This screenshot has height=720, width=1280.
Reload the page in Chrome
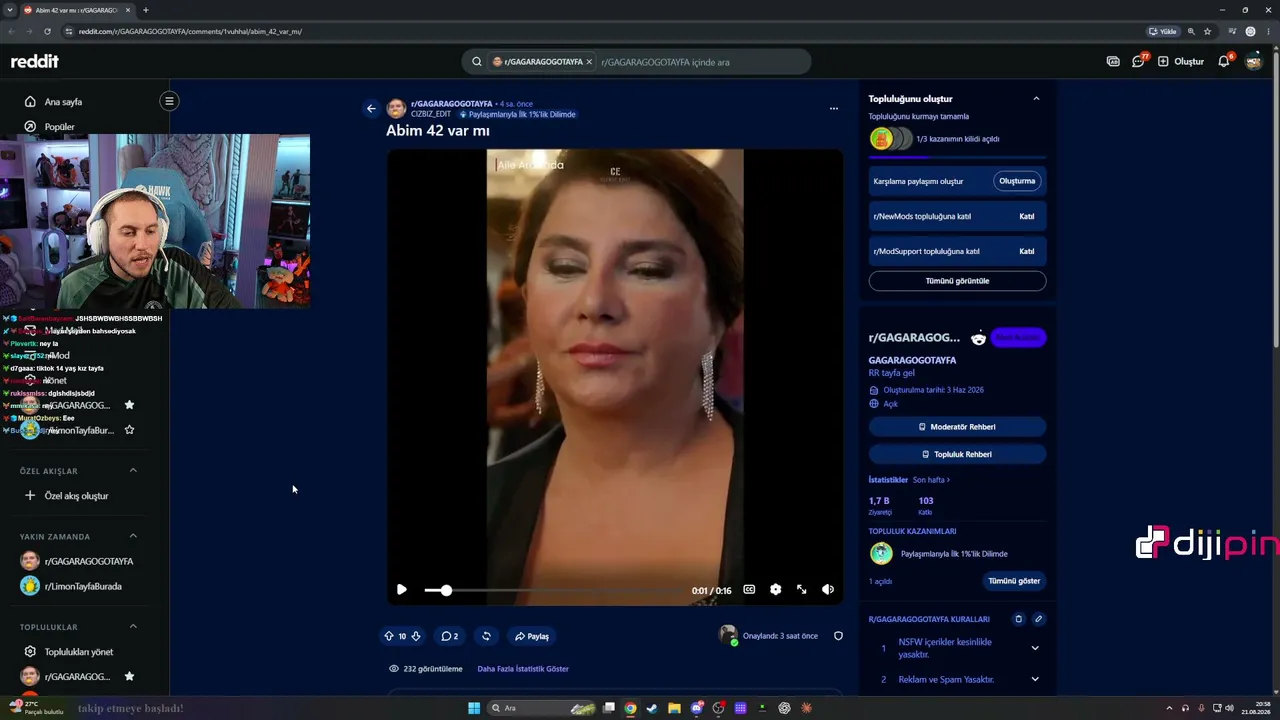coord(47,31)
